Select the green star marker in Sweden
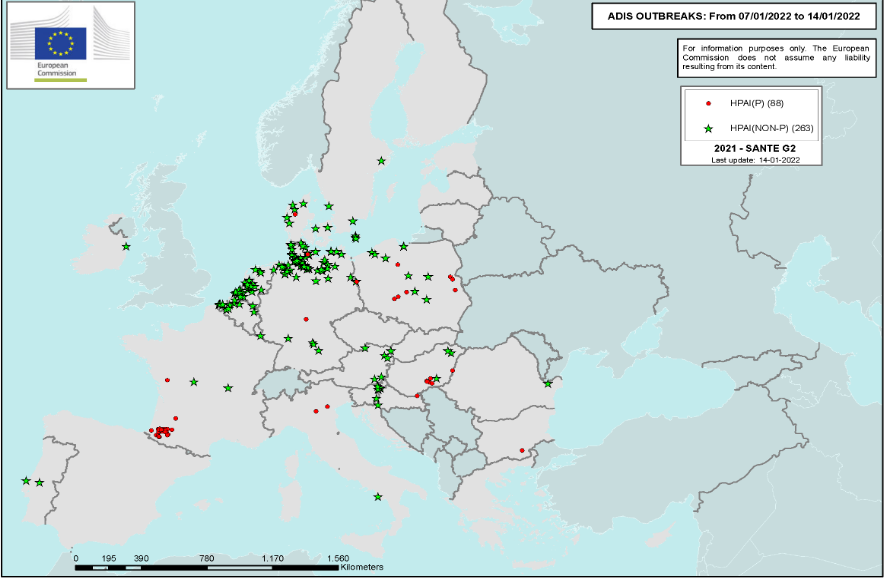Viewport: 885px width, 580px height. coord(380,161)
